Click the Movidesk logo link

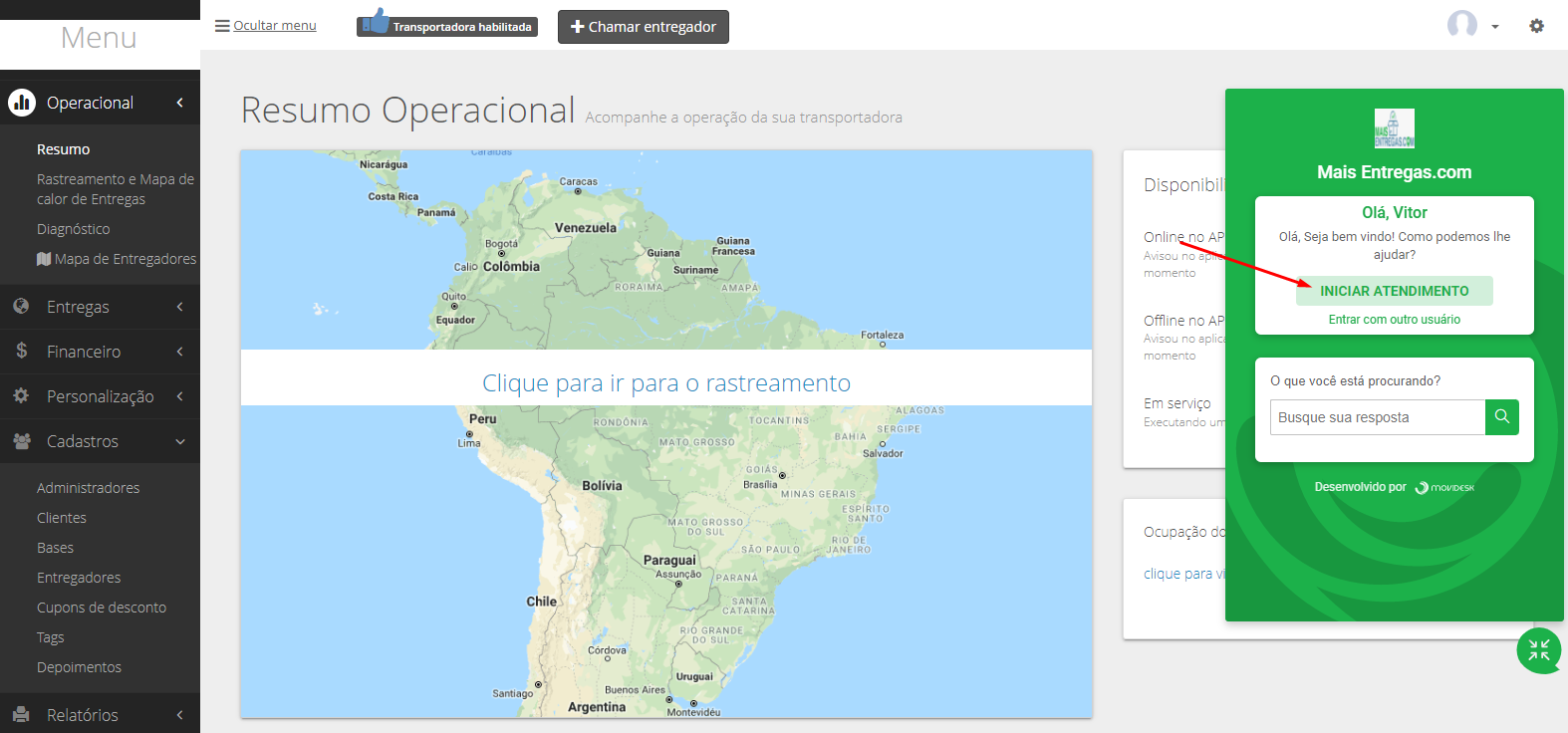pos(1444,487)
